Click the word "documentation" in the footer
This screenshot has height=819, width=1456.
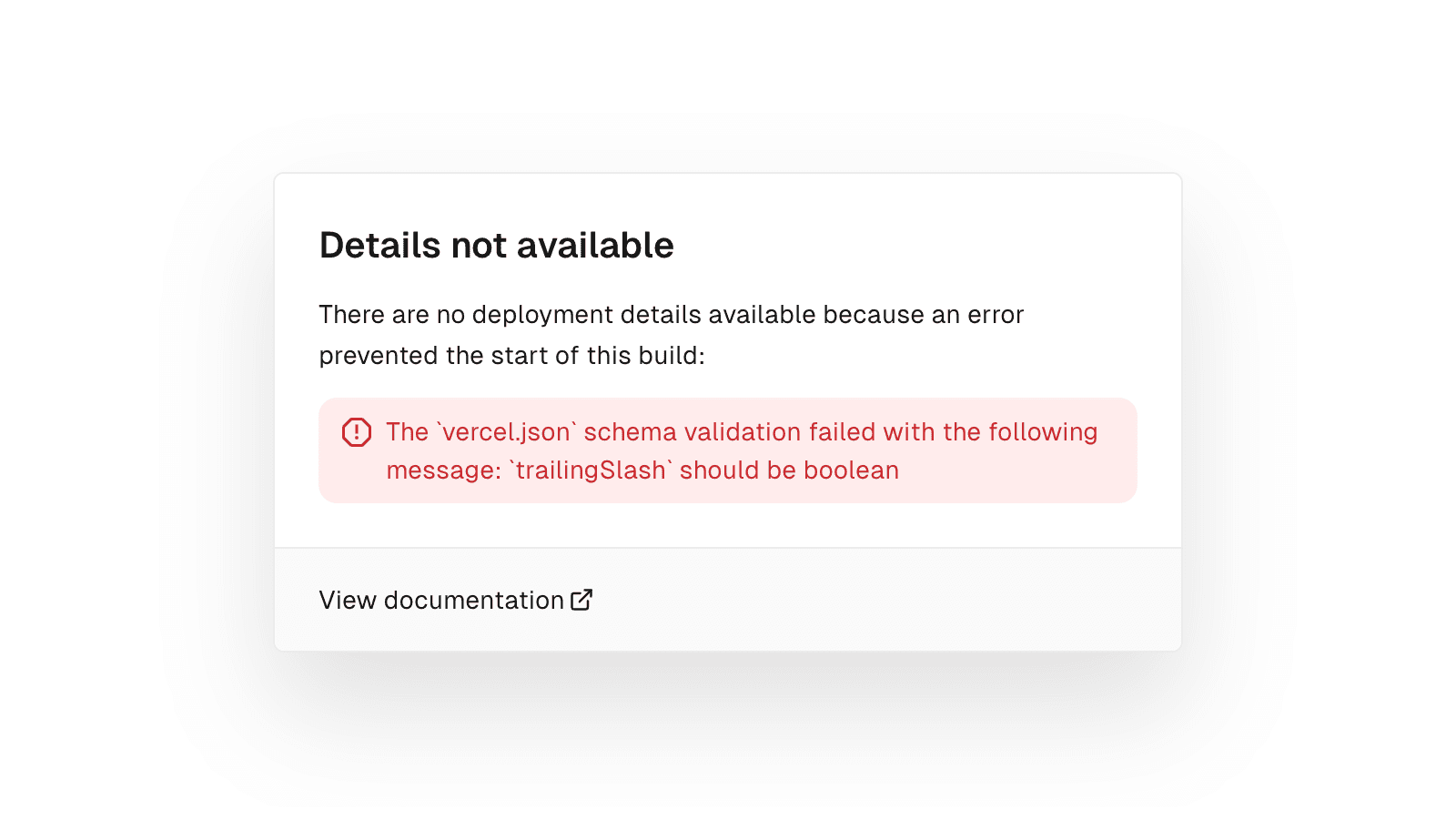point(474,601)
